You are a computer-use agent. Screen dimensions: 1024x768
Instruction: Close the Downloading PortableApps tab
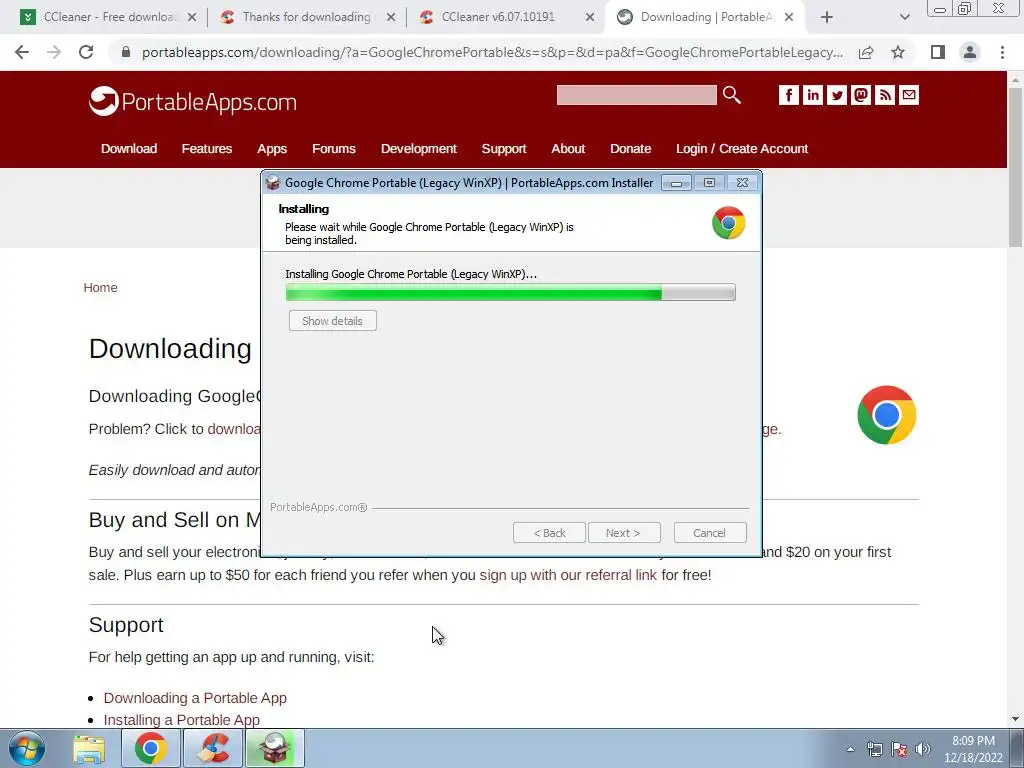click(789, 17)
